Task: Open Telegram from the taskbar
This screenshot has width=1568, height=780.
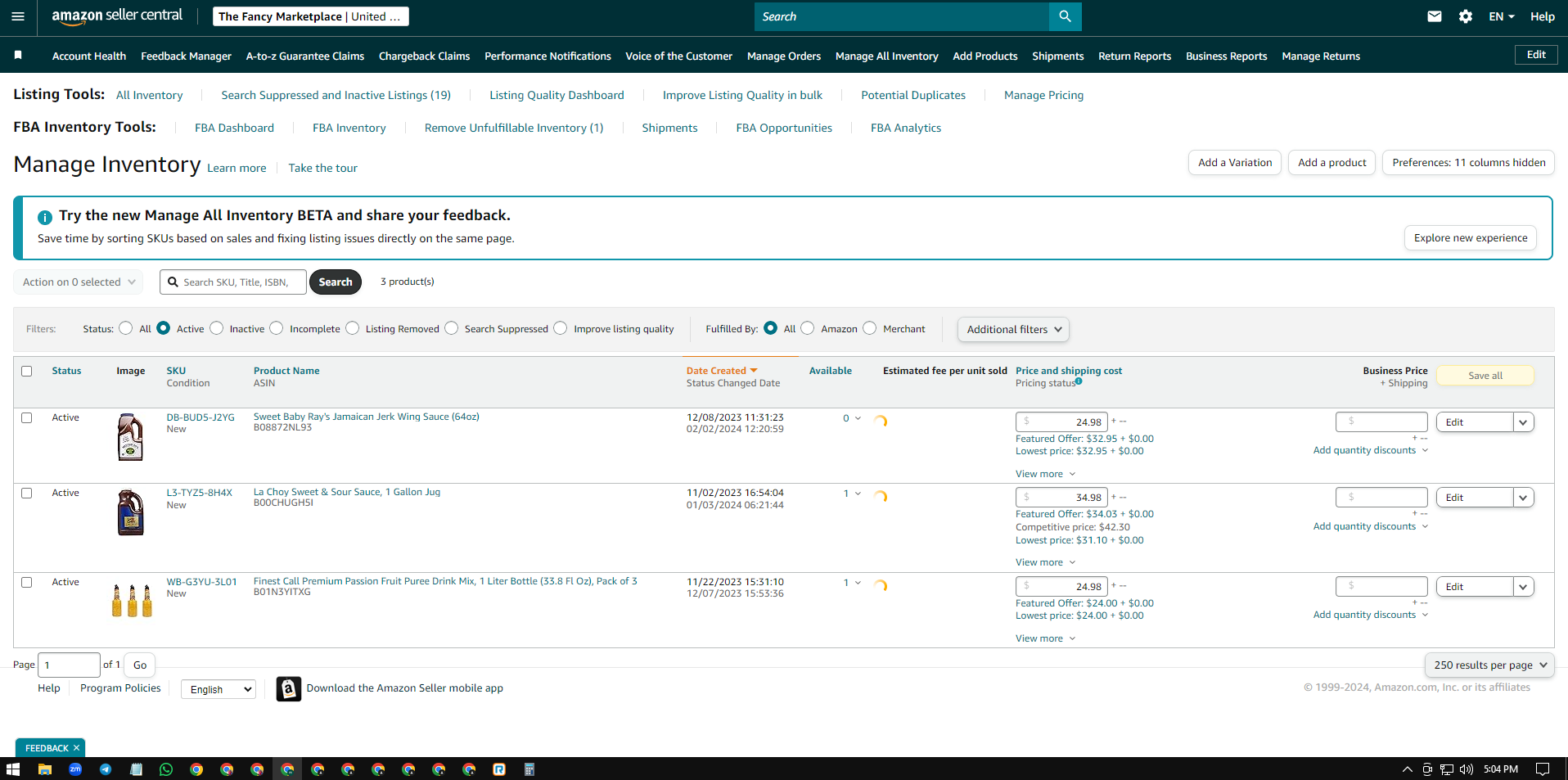Action: coord(106,769)
